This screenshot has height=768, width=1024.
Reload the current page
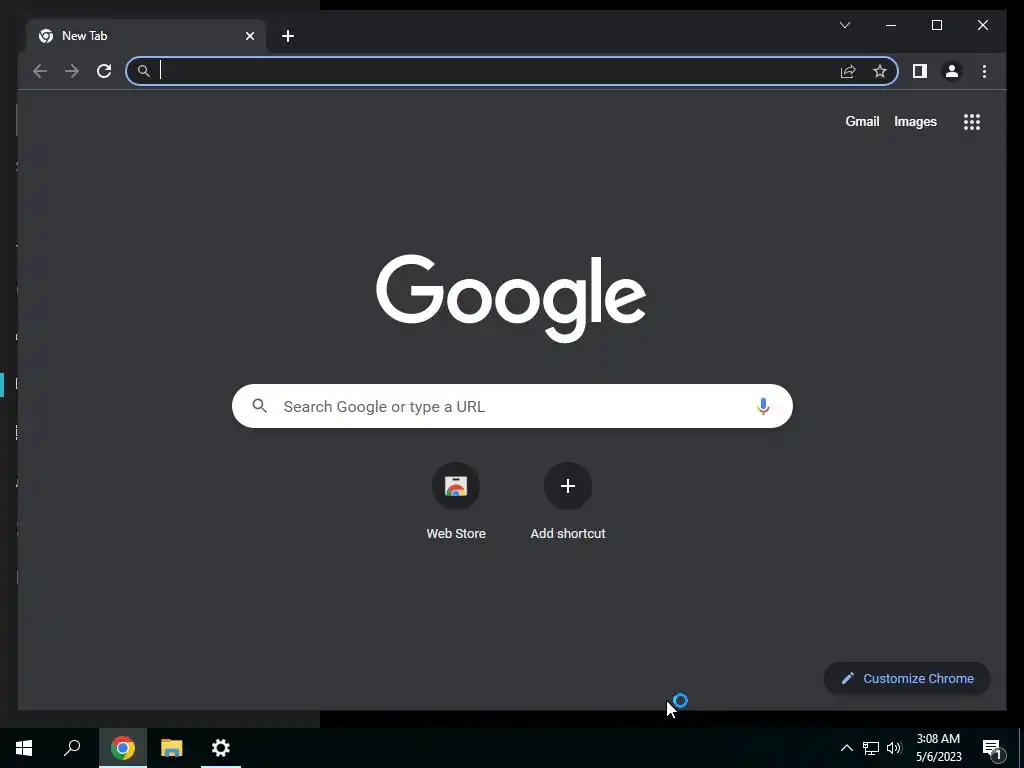pos(104,71)
